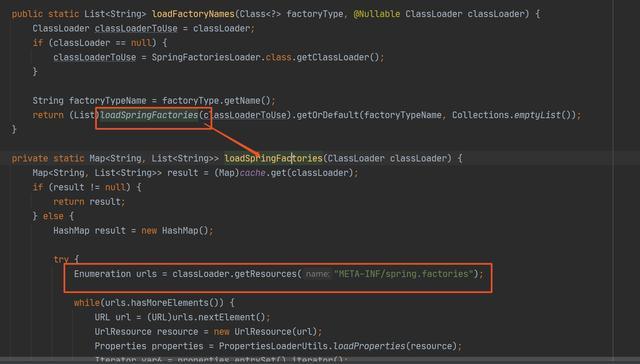This screenshot has height=364, width=640.
Task: Select the "META-INF/spring.factories" string literal
Action: tap(404, 274)
